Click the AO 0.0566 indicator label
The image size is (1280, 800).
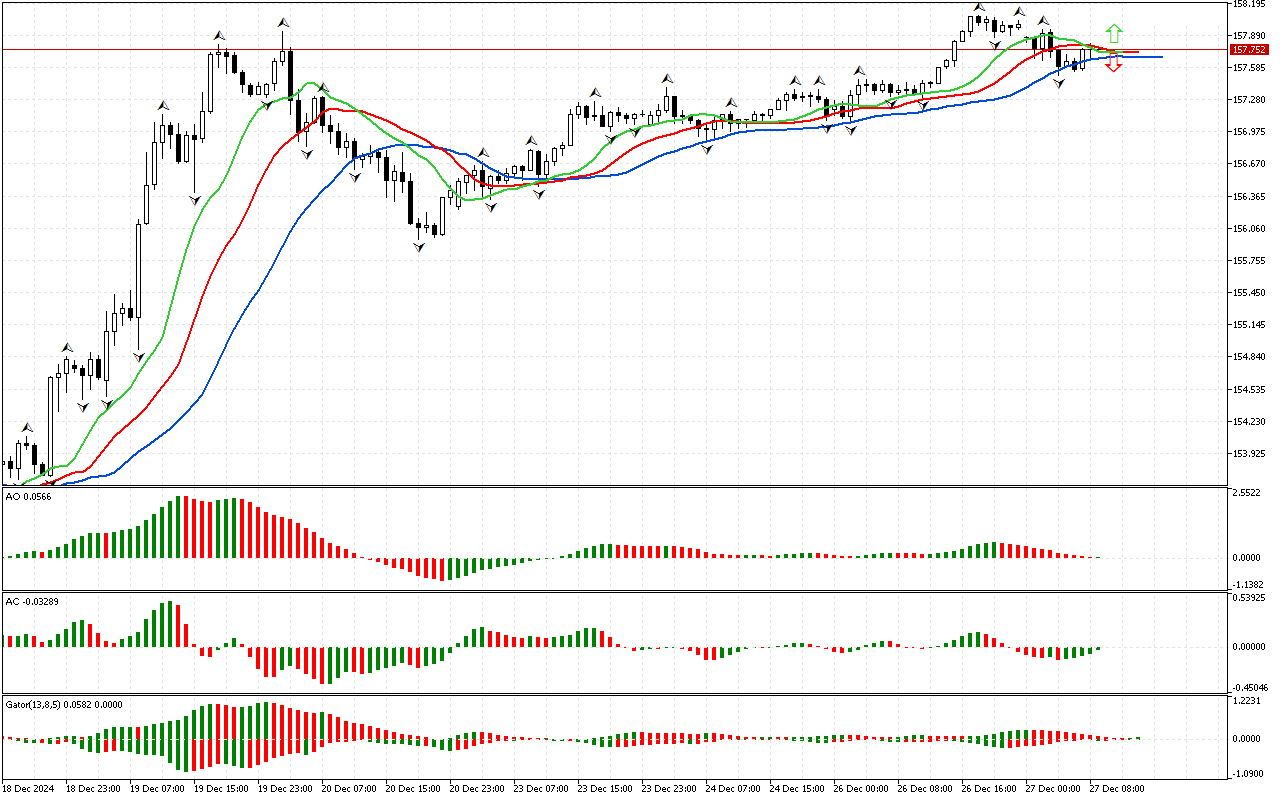28,496
